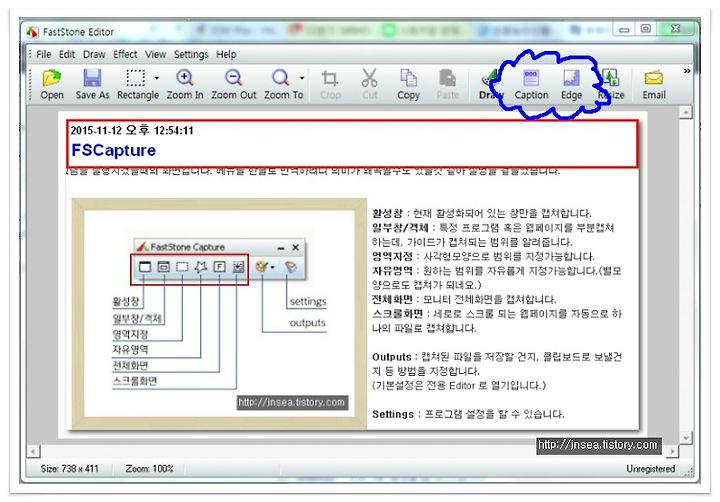The width and height of the screenshot is (720, 502).
Task: Click the 스크롤화면 label in the diagram
Action: [x=135, y=381]
